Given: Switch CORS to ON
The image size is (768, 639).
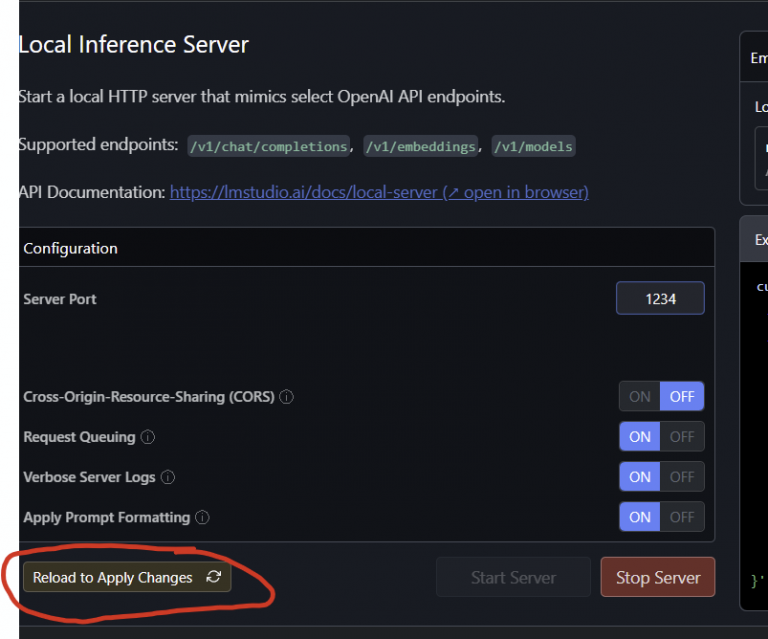Looking at the screenshot, I should (640, 397).
